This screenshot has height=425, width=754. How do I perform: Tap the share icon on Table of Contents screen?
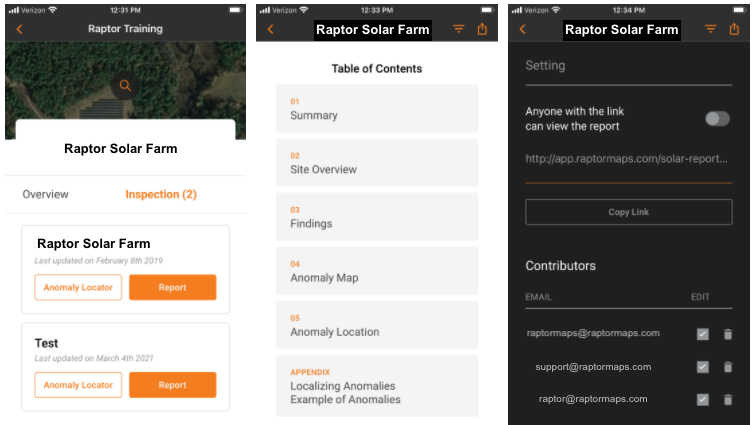click(482, 29)
